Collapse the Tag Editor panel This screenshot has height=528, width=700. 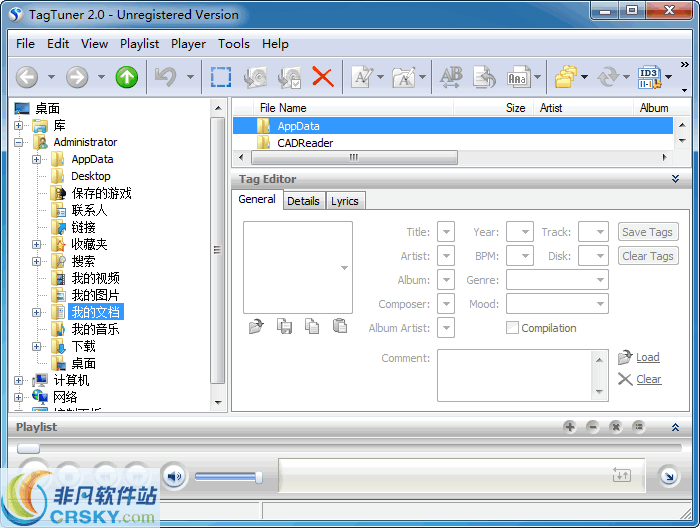(x=675, y=179)
